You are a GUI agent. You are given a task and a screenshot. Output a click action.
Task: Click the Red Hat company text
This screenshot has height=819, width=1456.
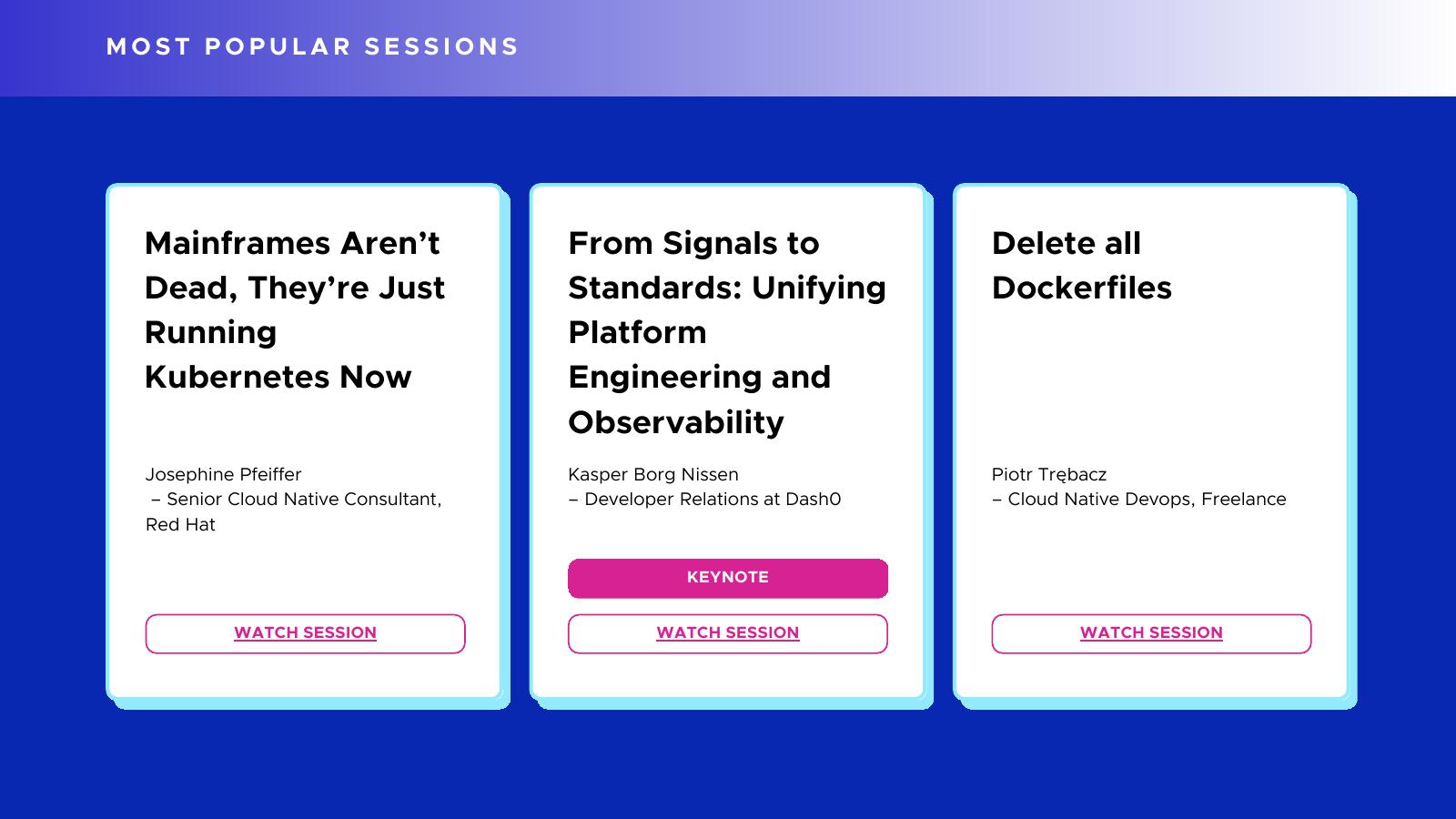coord(180,524)
